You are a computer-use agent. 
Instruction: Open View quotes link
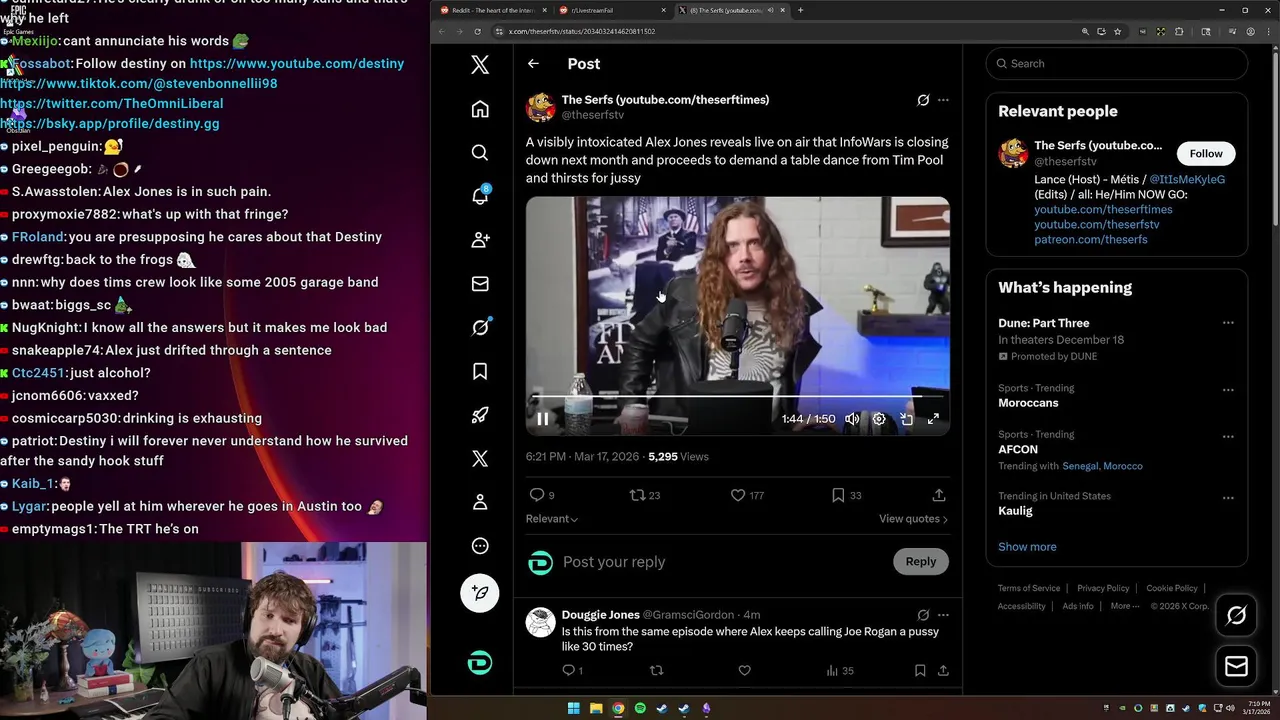pos(913,519)
